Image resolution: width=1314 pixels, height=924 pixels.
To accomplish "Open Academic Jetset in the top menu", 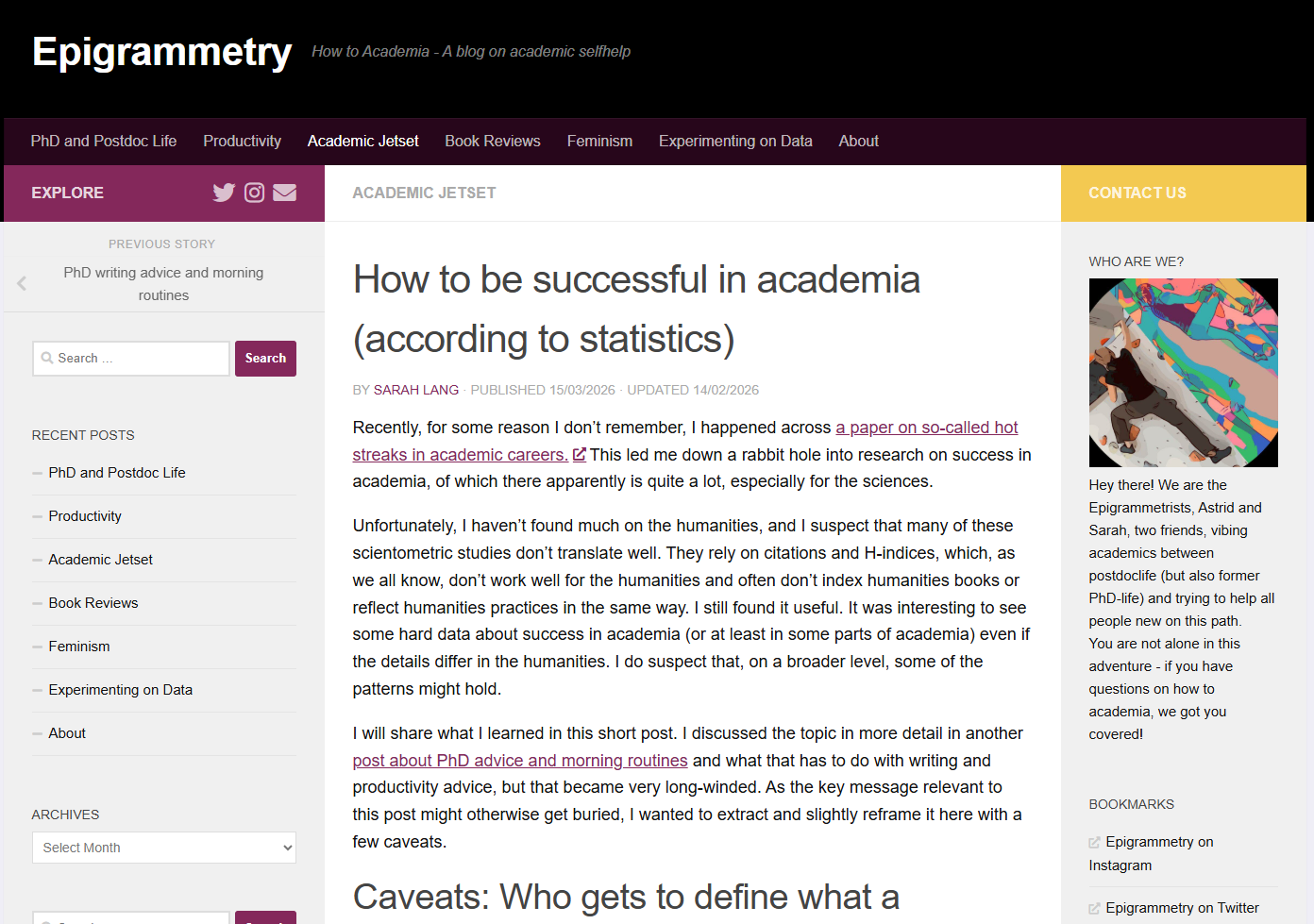I will [362, 142].
